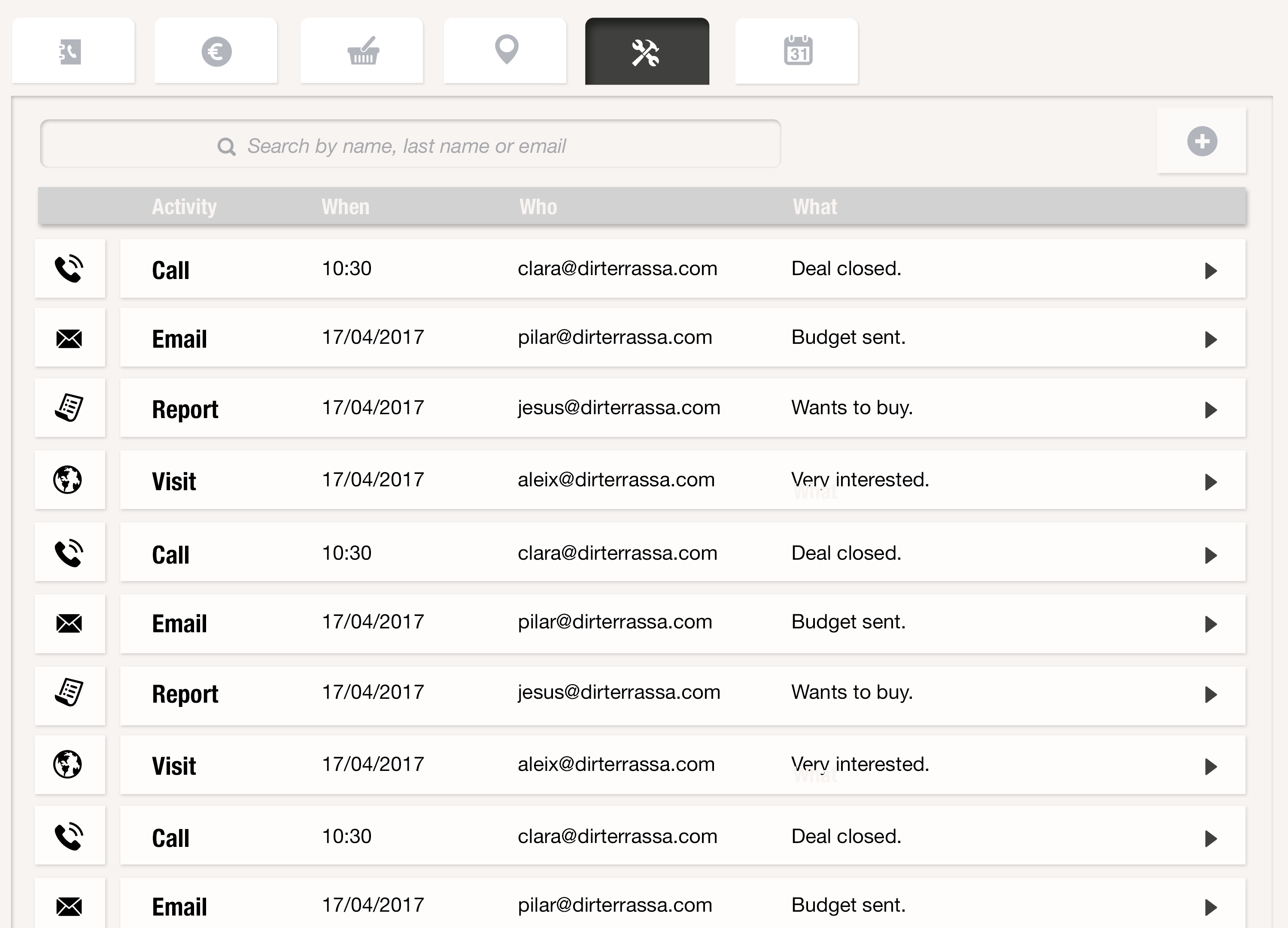Expand third Call row with its arrow
1288x928 pixels.
(1211, 839)
